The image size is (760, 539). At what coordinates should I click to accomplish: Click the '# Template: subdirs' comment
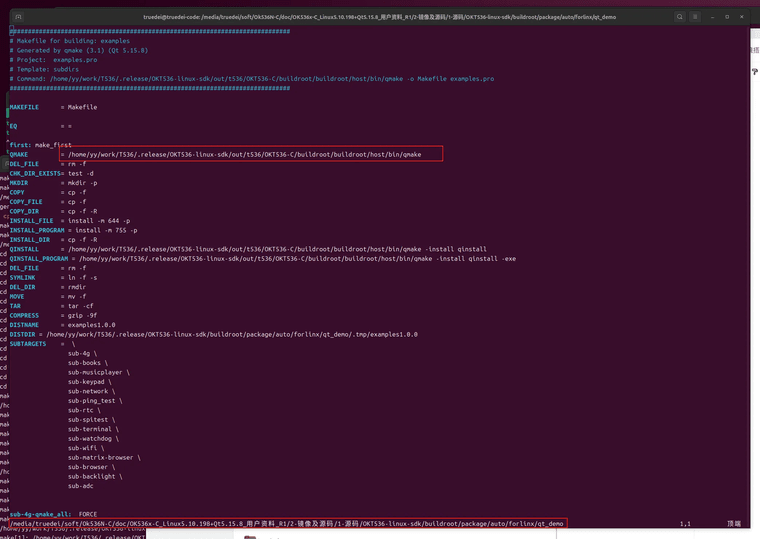44,69
